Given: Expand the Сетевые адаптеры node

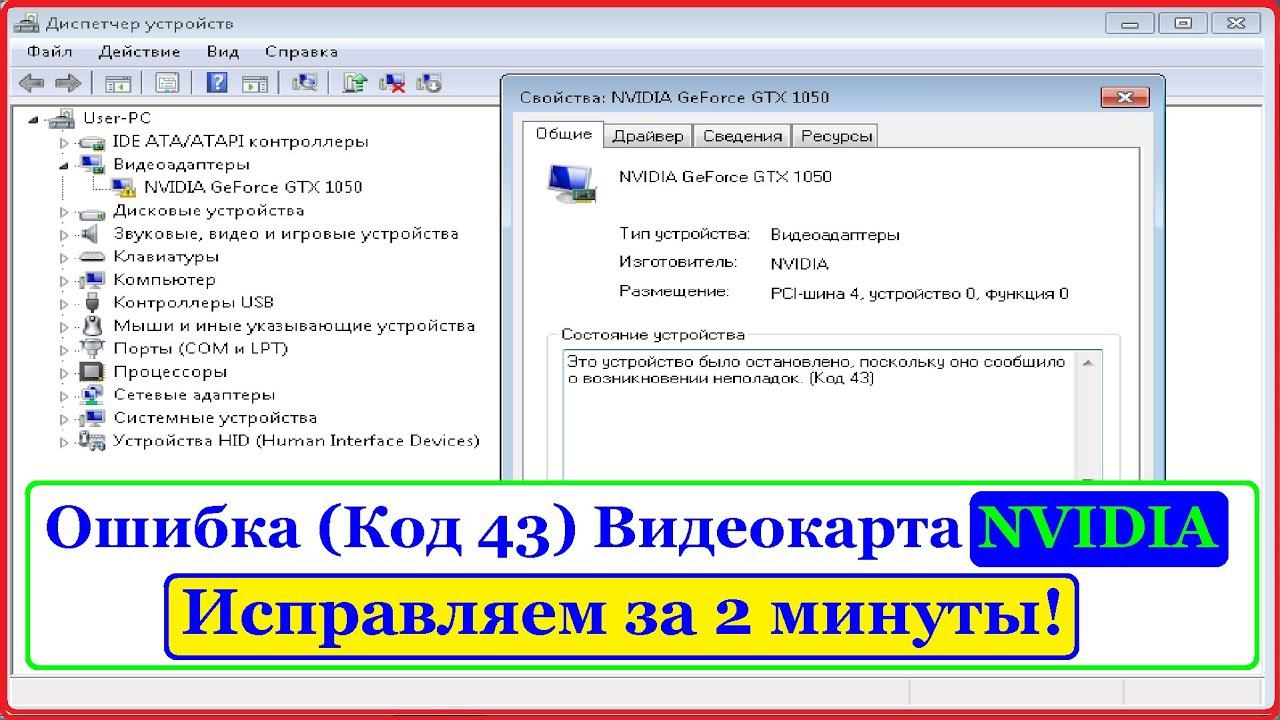Looking at the screenshot, I should tap(65, 395).
